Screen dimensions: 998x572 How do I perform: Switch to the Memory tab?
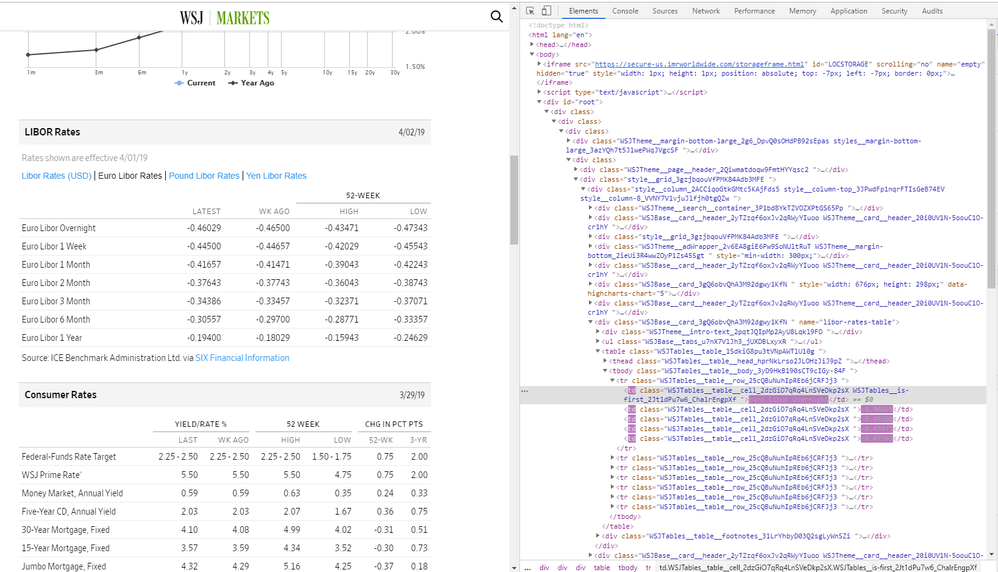click(x=803, y=11)
